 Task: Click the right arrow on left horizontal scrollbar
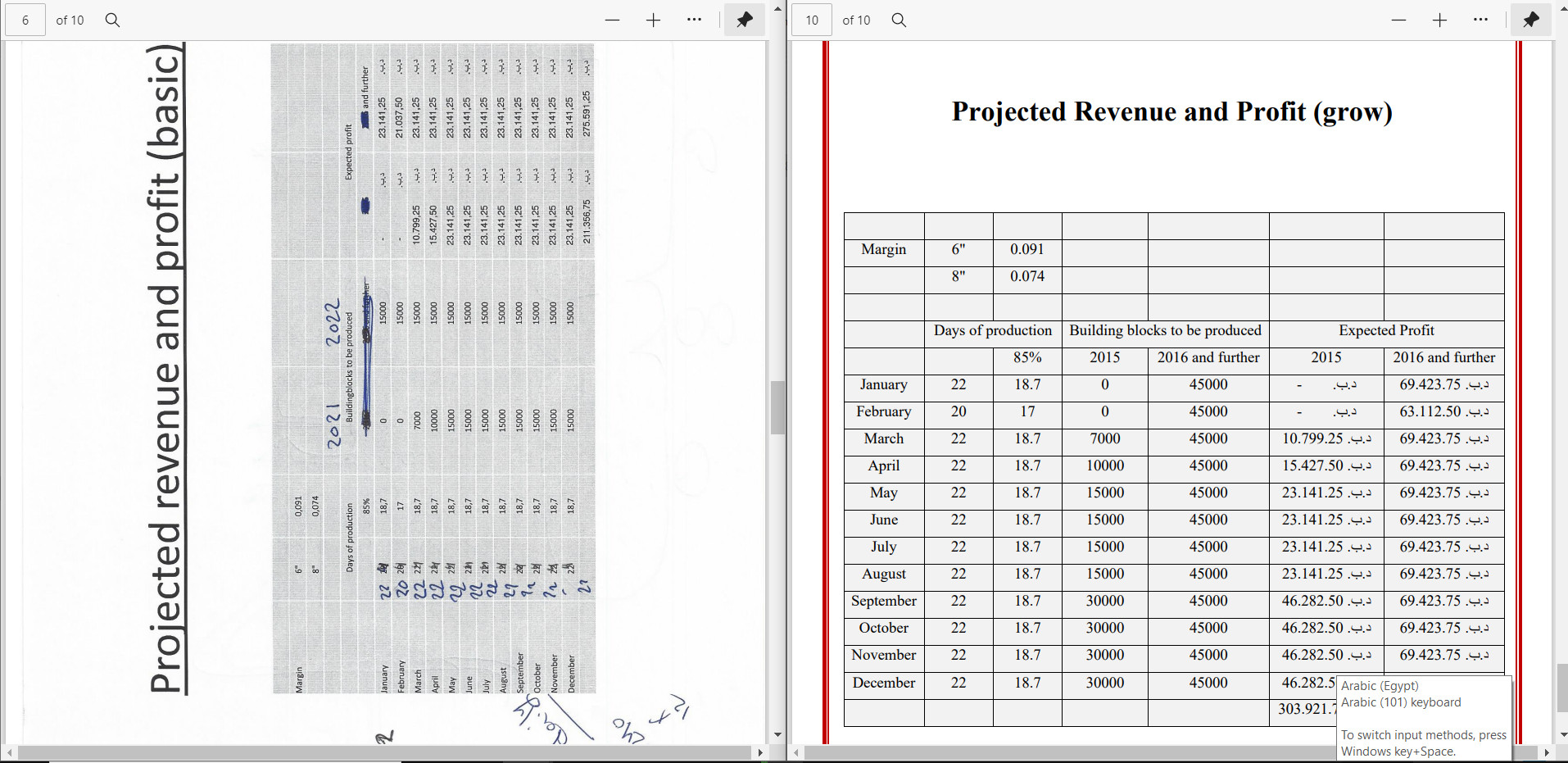click(x=762, y=752)
